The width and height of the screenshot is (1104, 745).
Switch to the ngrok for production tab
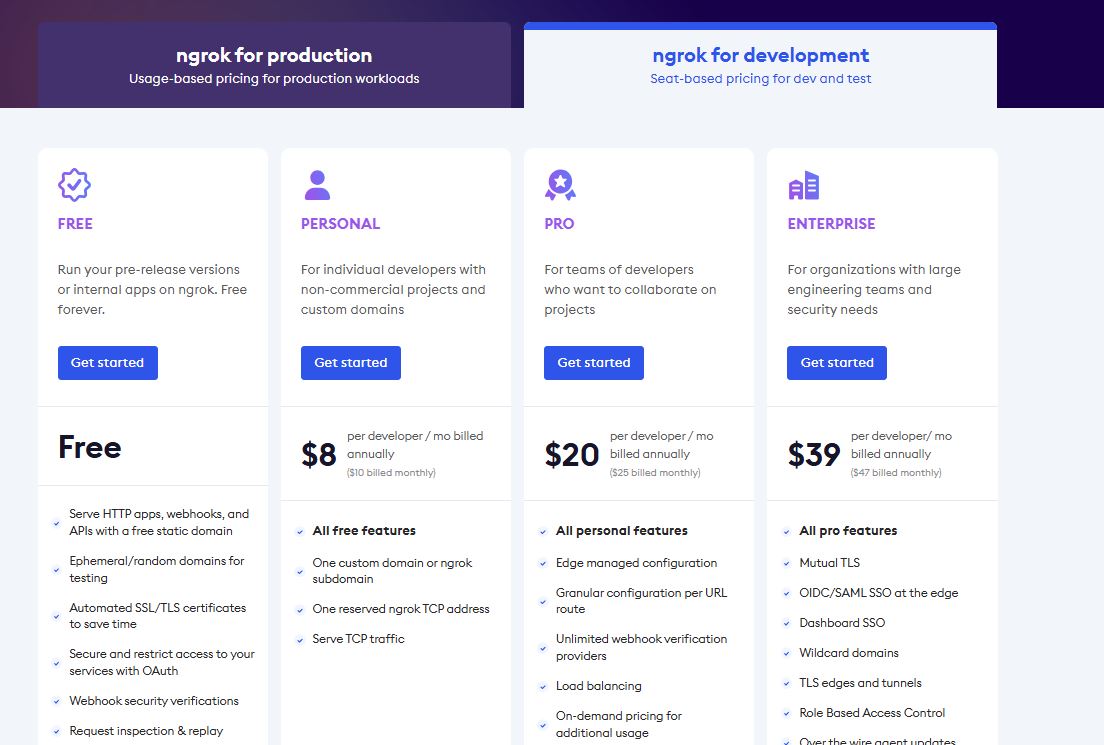272,64
